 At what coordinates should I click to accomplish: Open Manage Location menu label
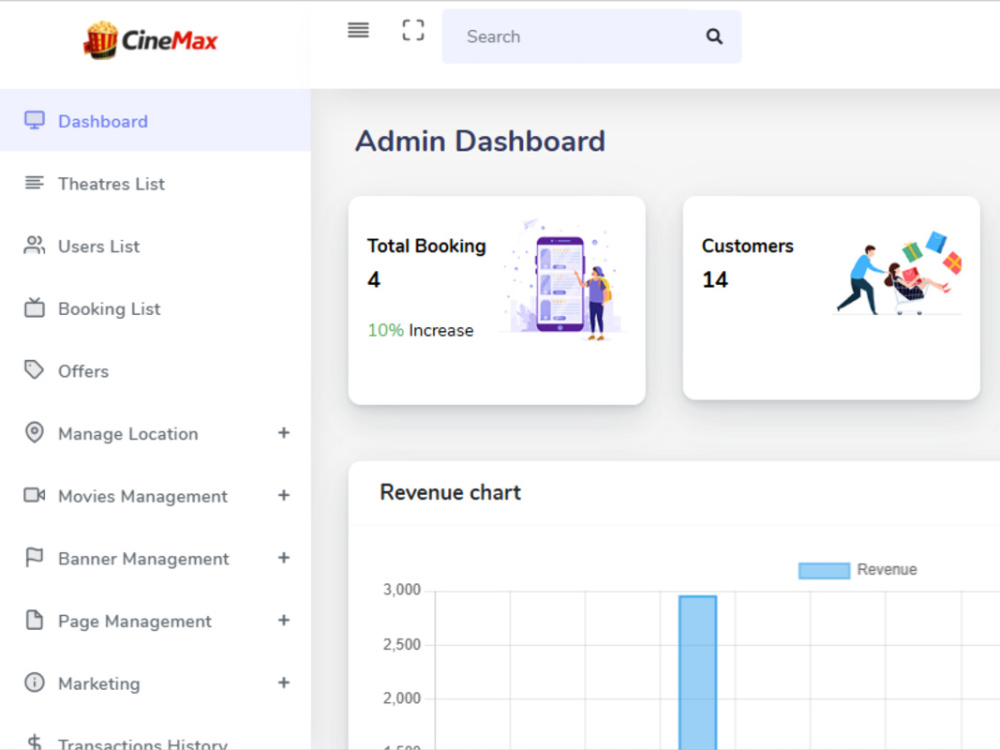pyautogui.click(x=128, y=434)
